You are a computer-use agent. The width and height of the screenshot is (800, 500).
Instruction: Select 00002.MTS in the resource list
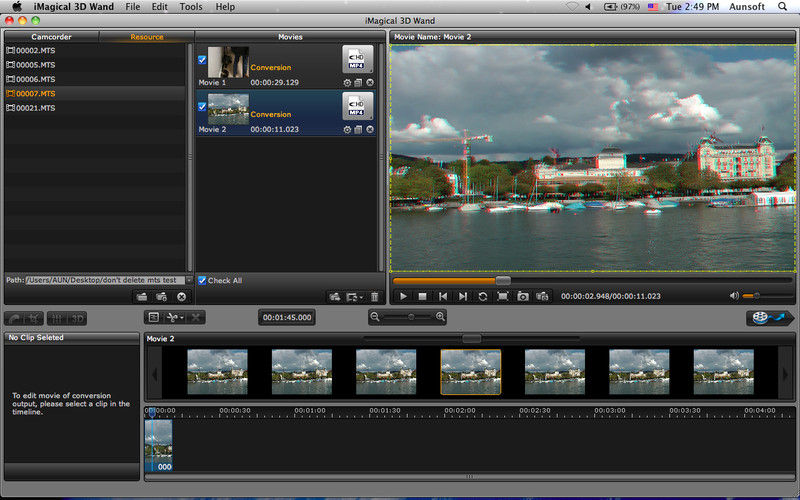[95, 51]
